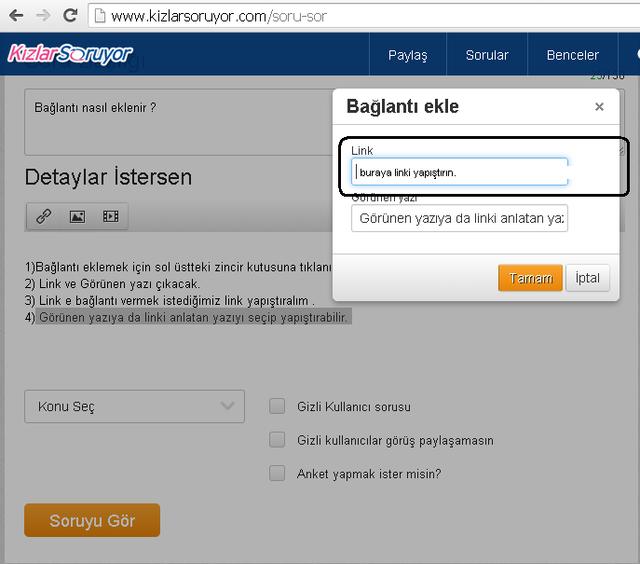The height and width of the screenshot is (564, 640).
Task: Click the Soruyu Gör button
Action: pyautogui.click(x=92, y=520)
